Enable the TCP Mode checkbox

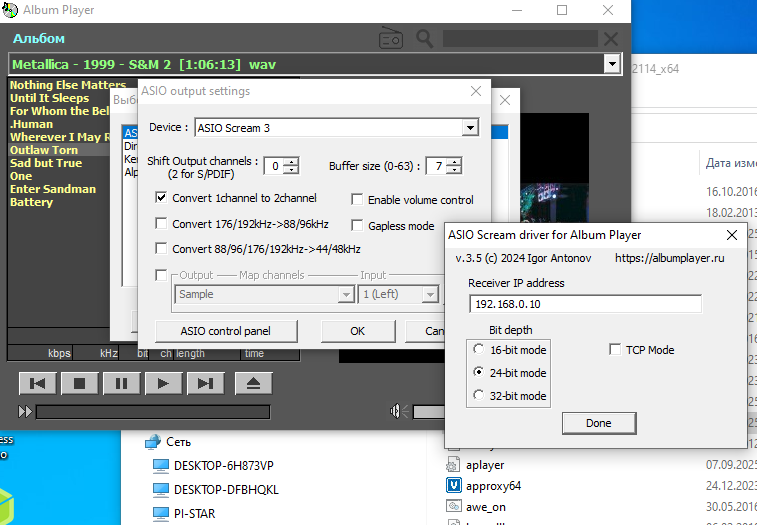coord(616,350)
